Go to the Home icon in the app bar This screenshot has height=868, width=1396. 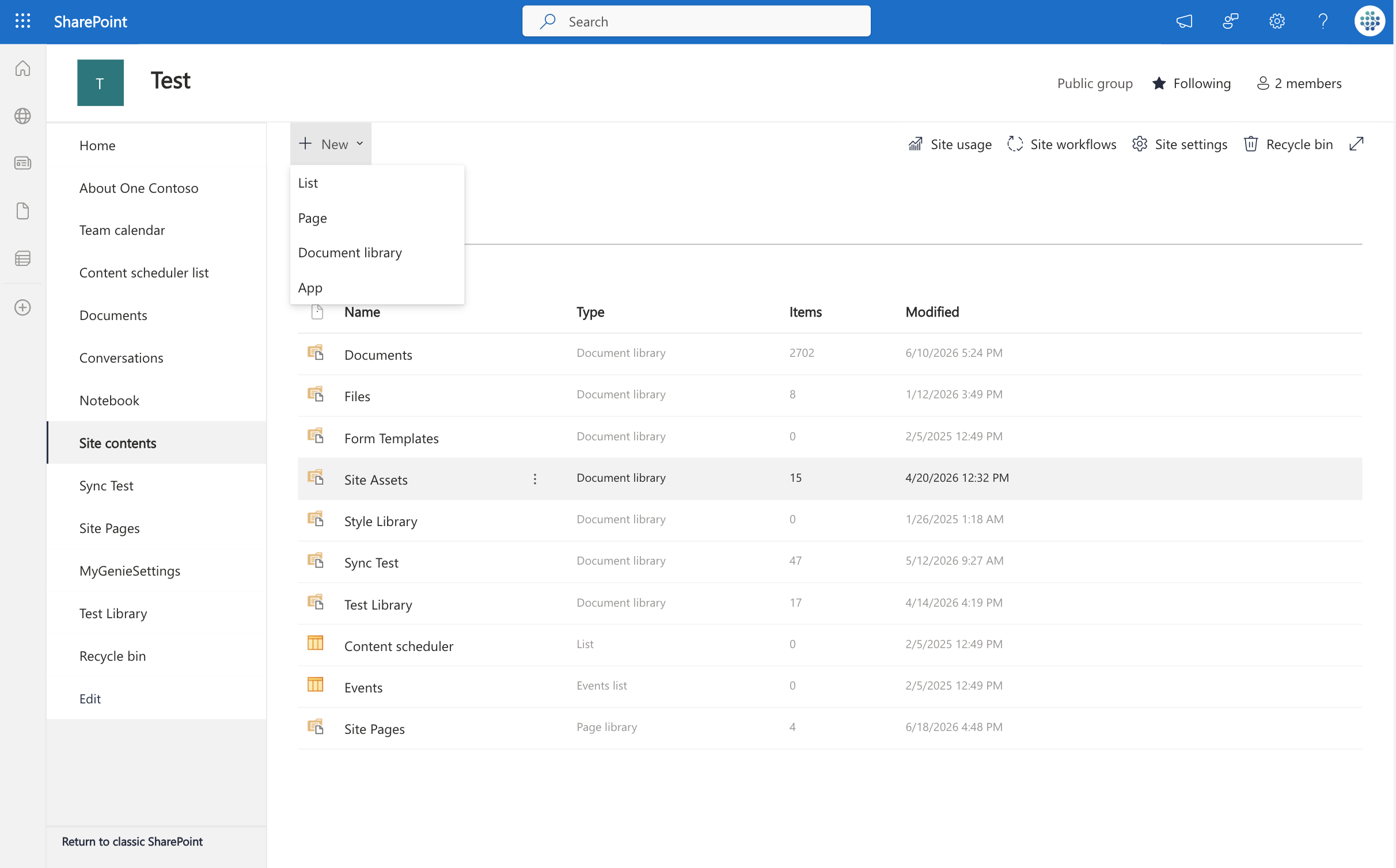pyautogui.click(x=22, y=68)
